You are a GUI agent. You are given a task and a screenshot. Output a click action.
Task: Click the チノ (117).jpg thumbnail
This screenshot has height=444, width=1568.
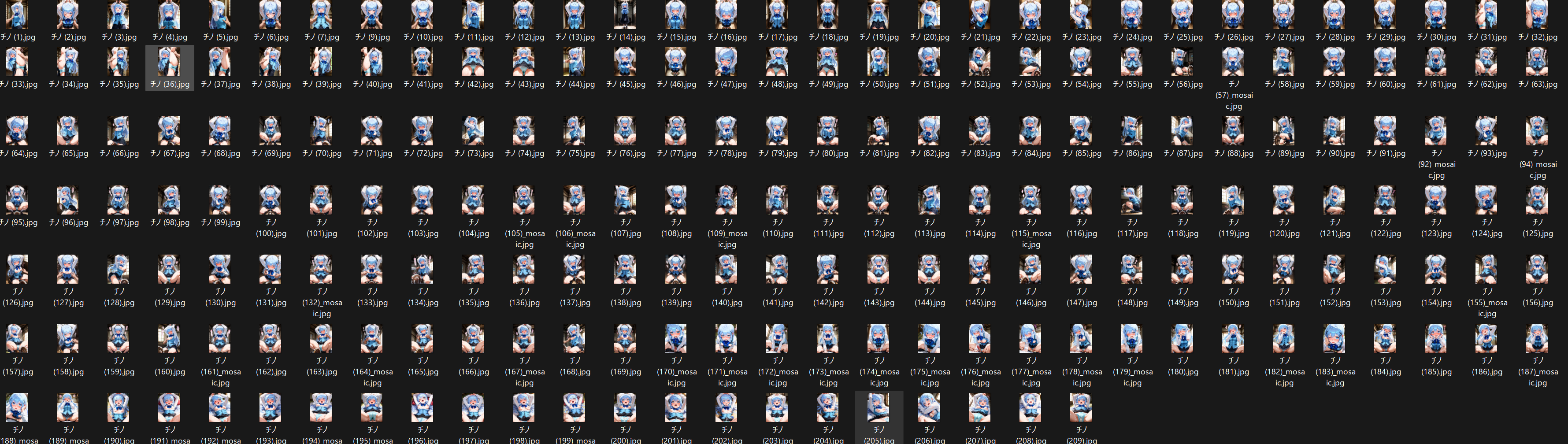tap(1132, 200)
